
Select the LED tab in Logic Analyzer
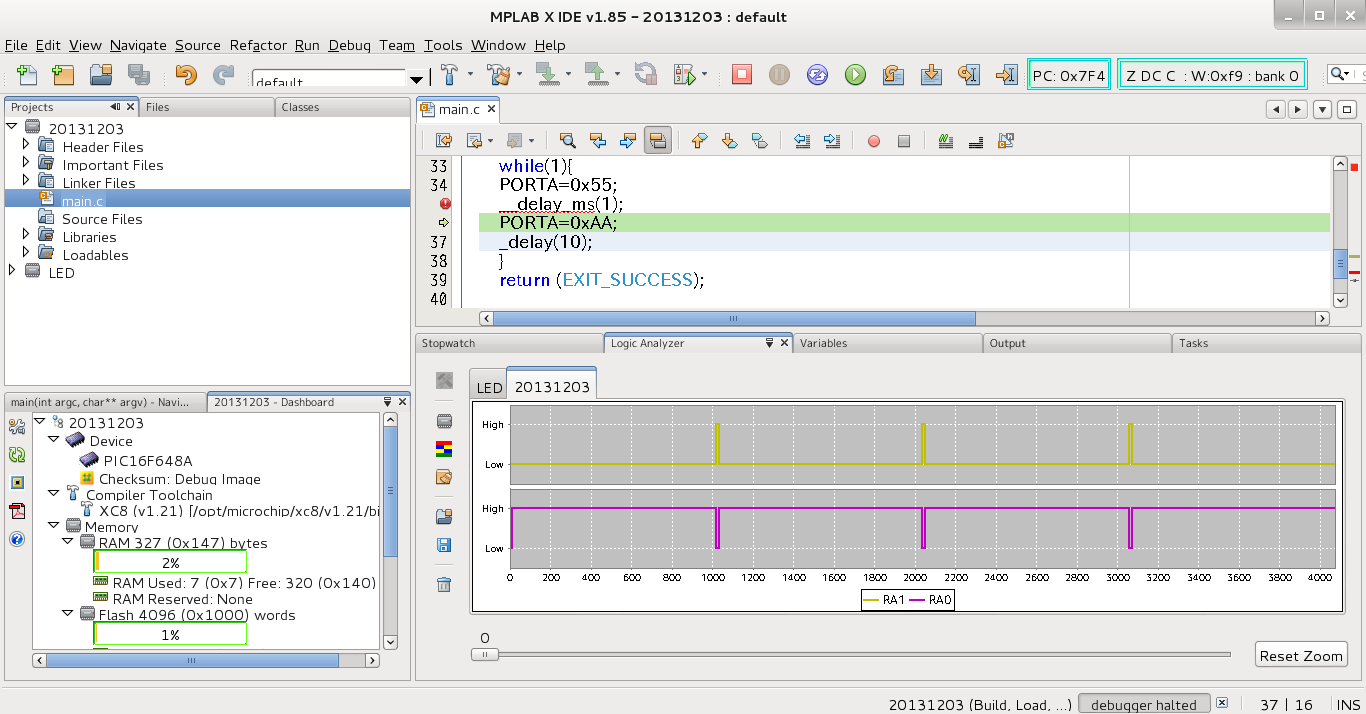[489, 387]
